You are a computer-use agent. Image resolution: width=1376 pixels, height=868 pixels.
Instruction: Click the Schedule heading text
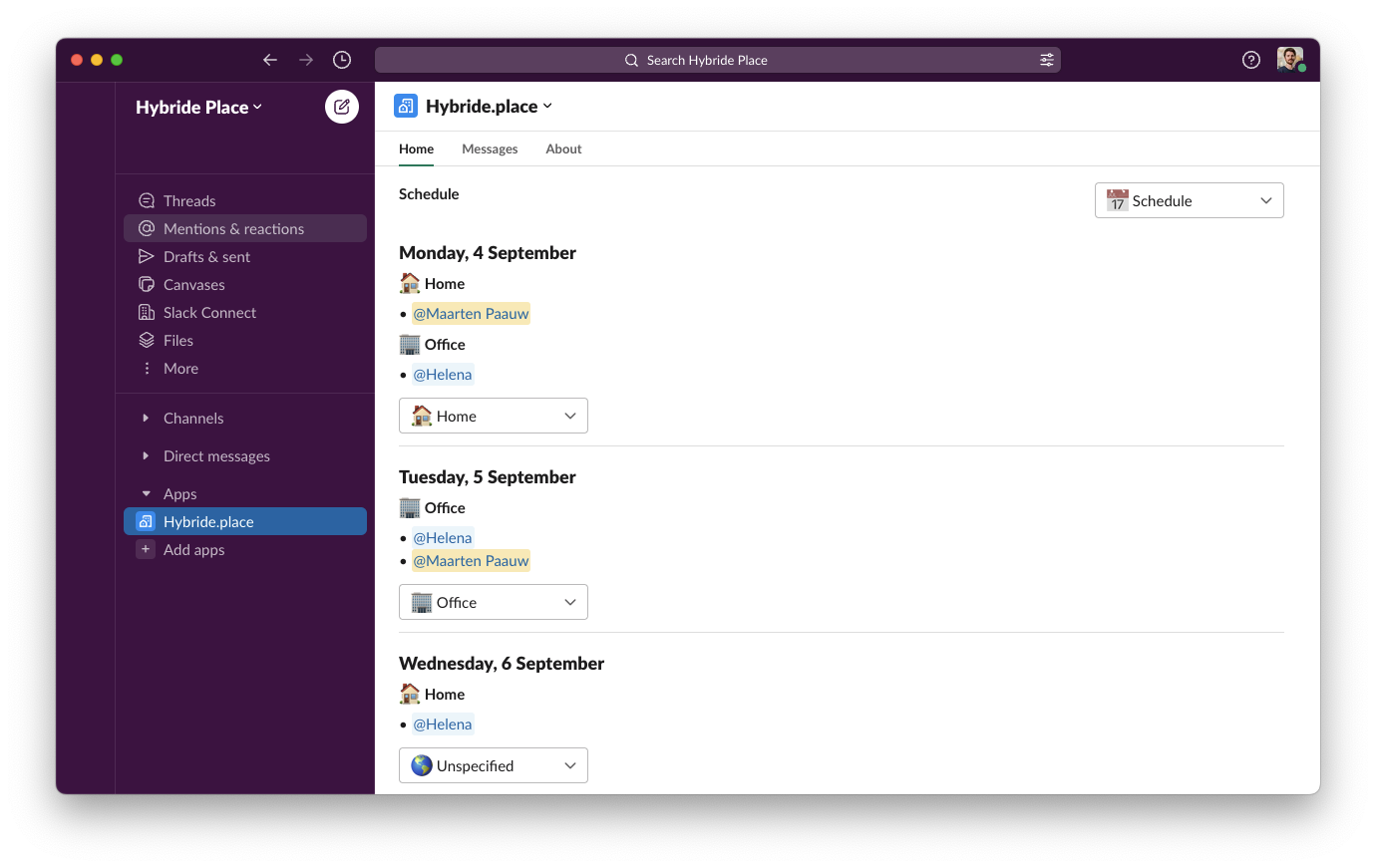click(x=429, y=193)
